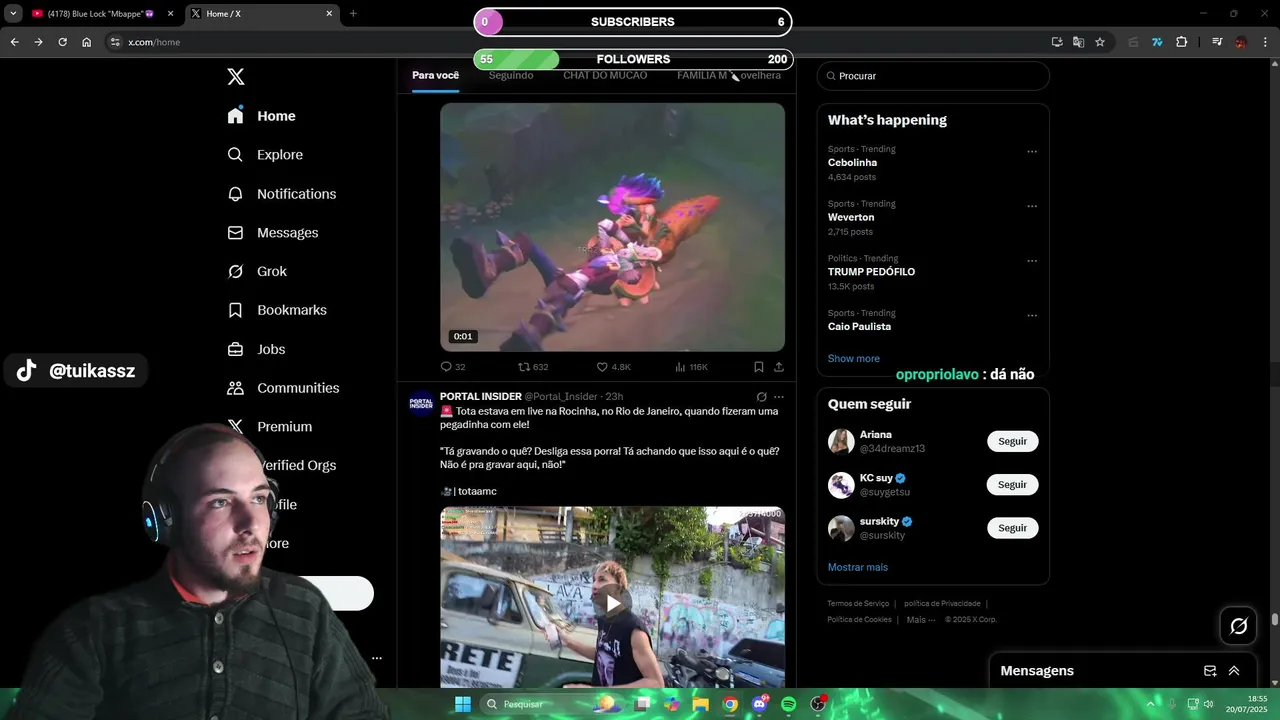The width and height of the screenshot is (1280, 720).
Task: Open Spotify from the taskbar
Action: [x=788, y=704]
